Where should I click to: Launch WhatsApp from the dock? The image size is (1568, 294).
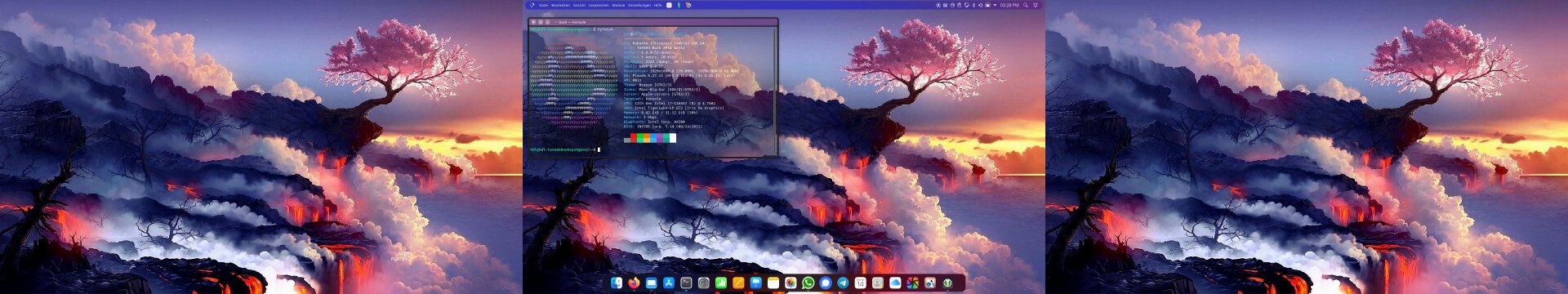[x=808, y=283]
